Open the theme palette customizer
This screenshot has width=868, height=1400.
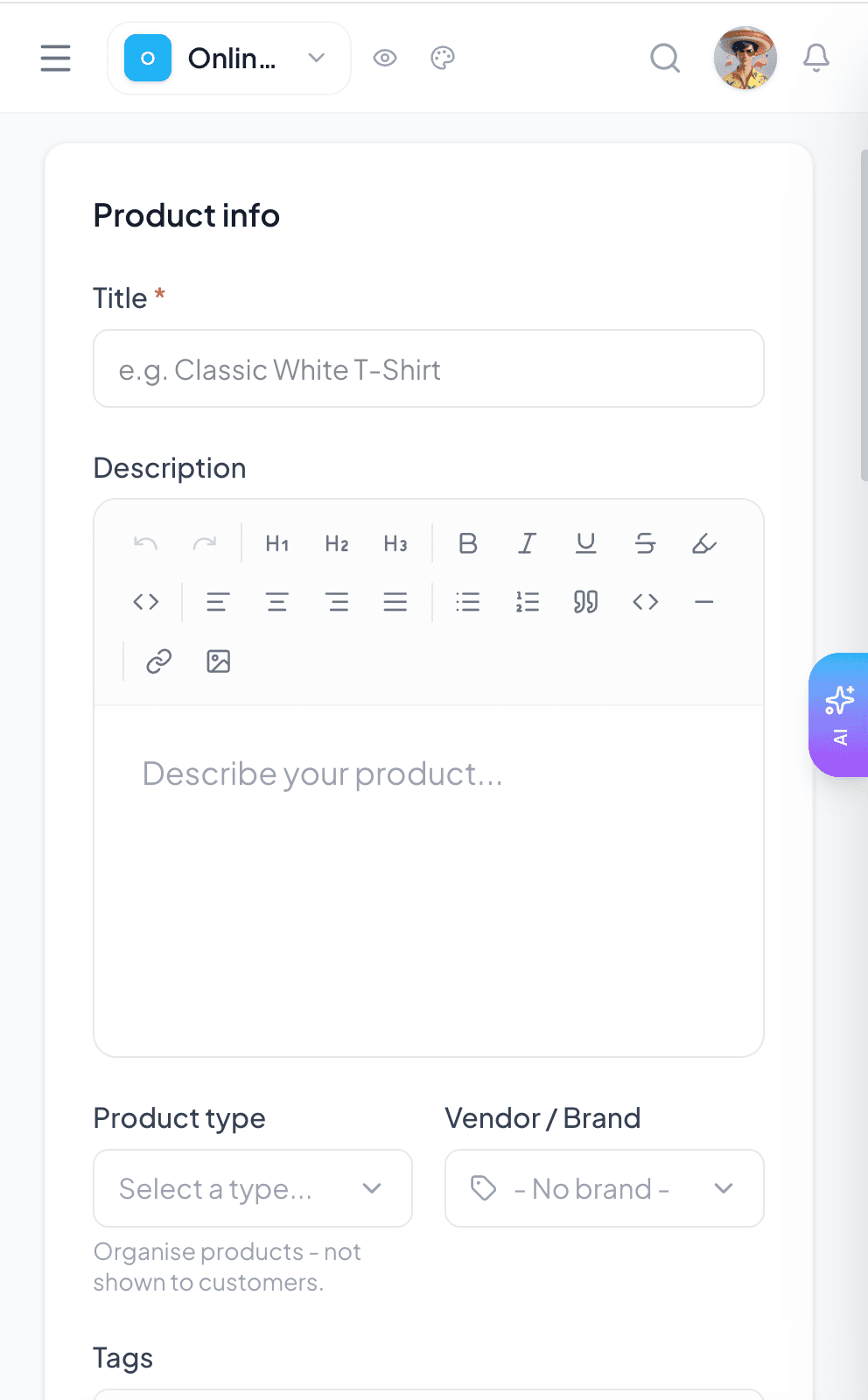[442, 58]
